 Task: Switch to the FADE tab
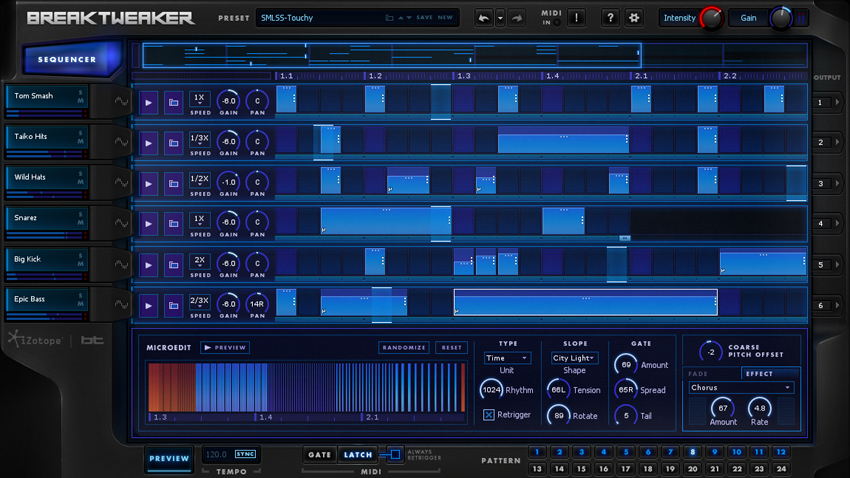coord(698,373)
